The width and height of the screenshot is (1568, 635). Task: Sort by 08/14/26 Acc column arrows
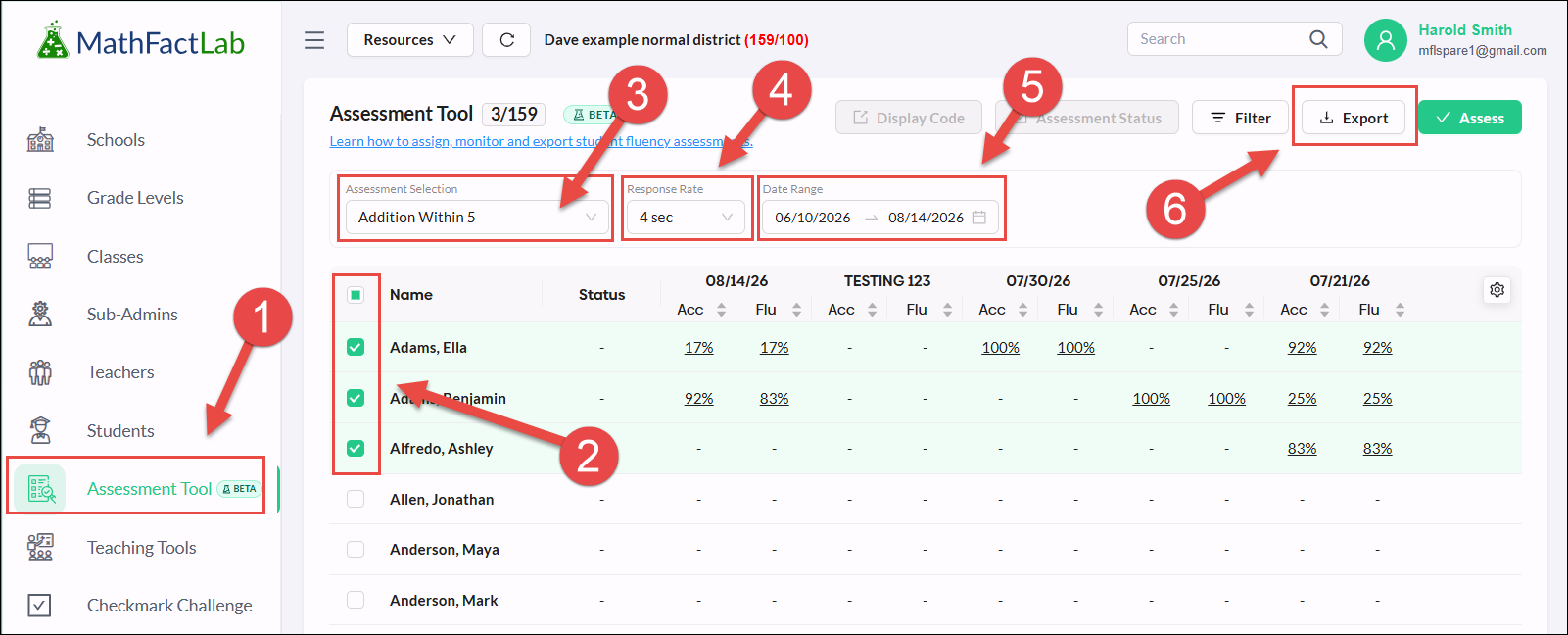(x=722, y=310)
